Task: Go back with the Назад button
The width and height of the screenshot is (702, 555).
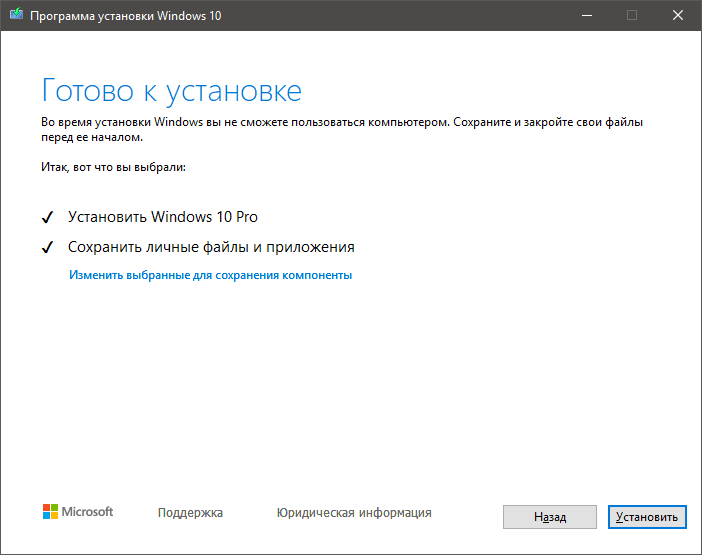Action: pos(550,517)
